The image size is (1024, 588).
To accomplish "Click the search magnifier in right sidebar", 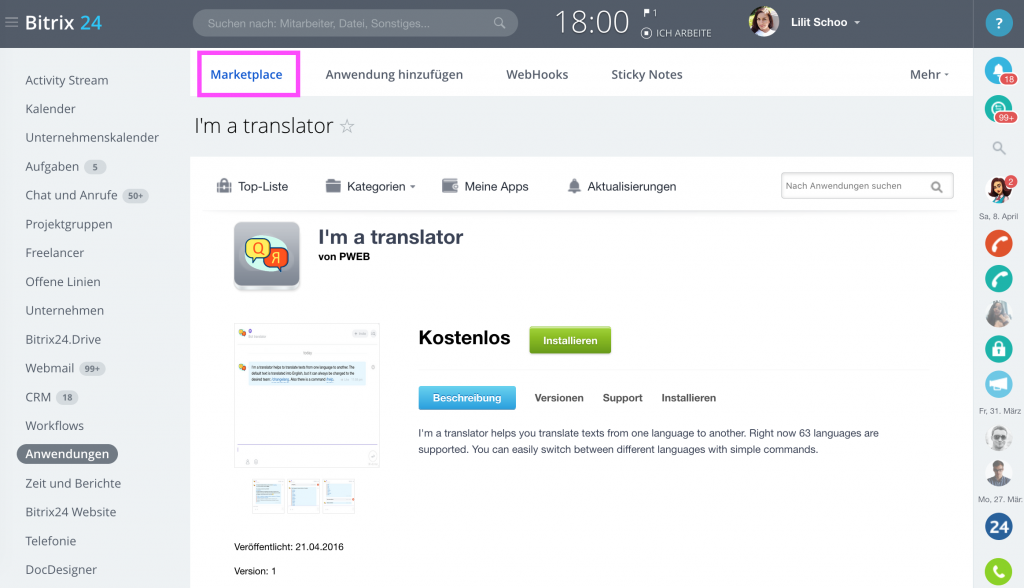I will tap(999, 148).
